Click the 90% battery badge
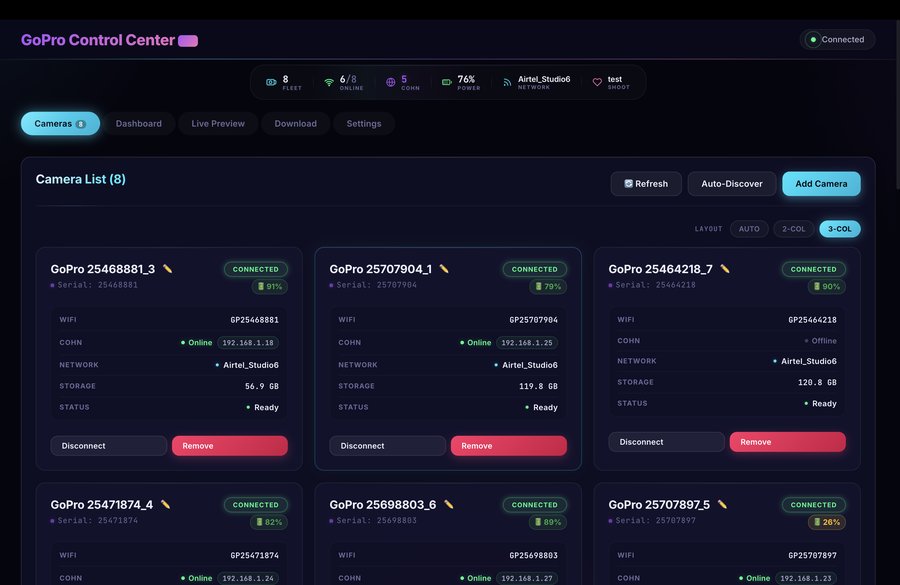 [827, 286]
